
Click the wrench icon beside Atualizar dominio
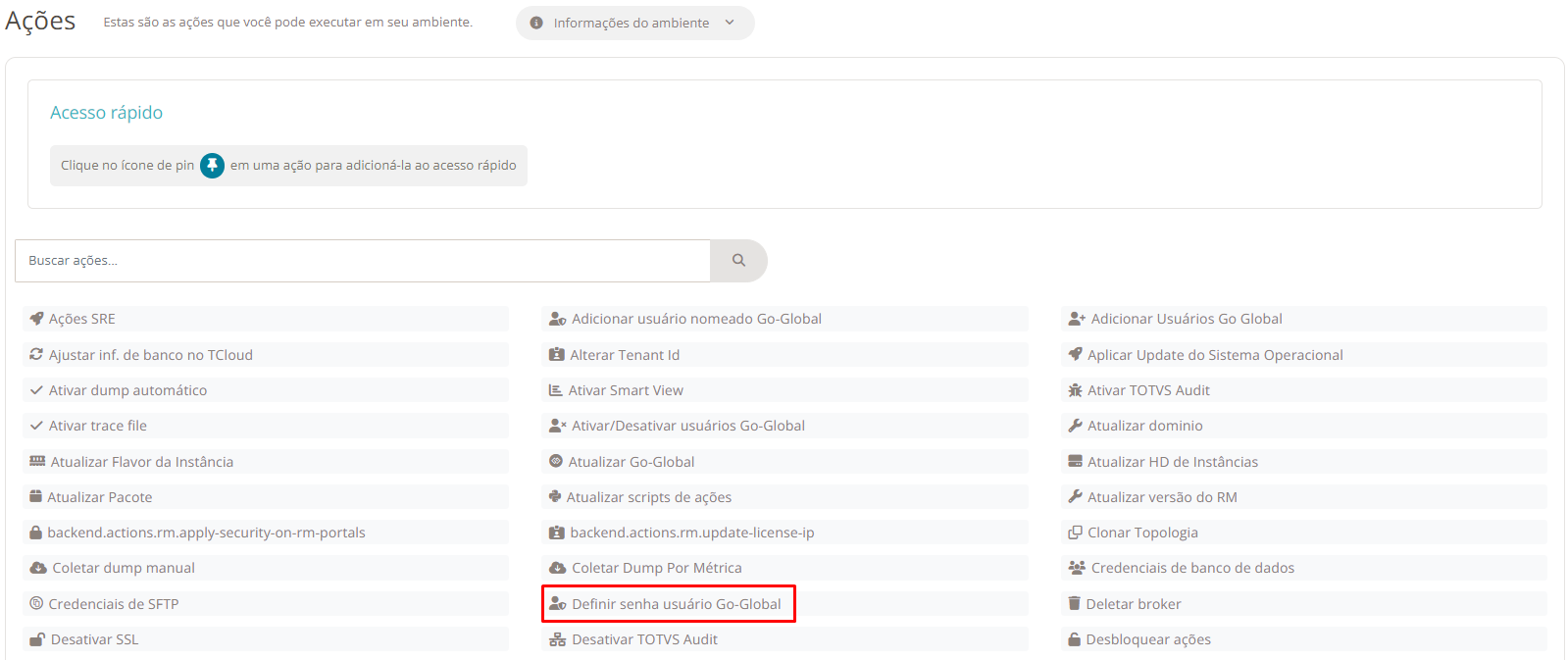coord(1076,426)
